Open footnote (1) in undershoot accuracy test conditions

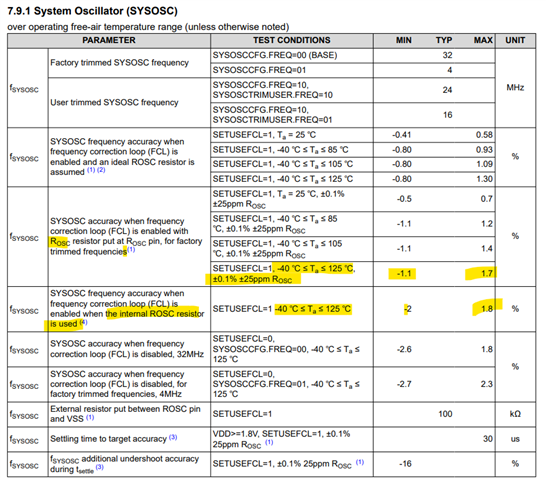[360, 462]
